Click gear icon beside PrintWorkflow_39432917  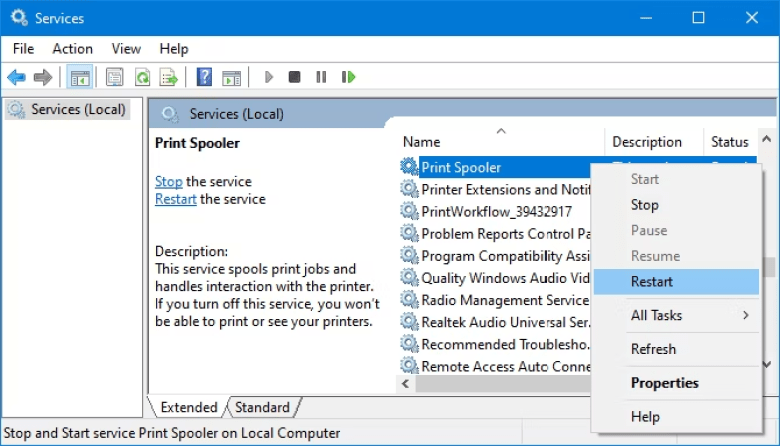point(409,211)
